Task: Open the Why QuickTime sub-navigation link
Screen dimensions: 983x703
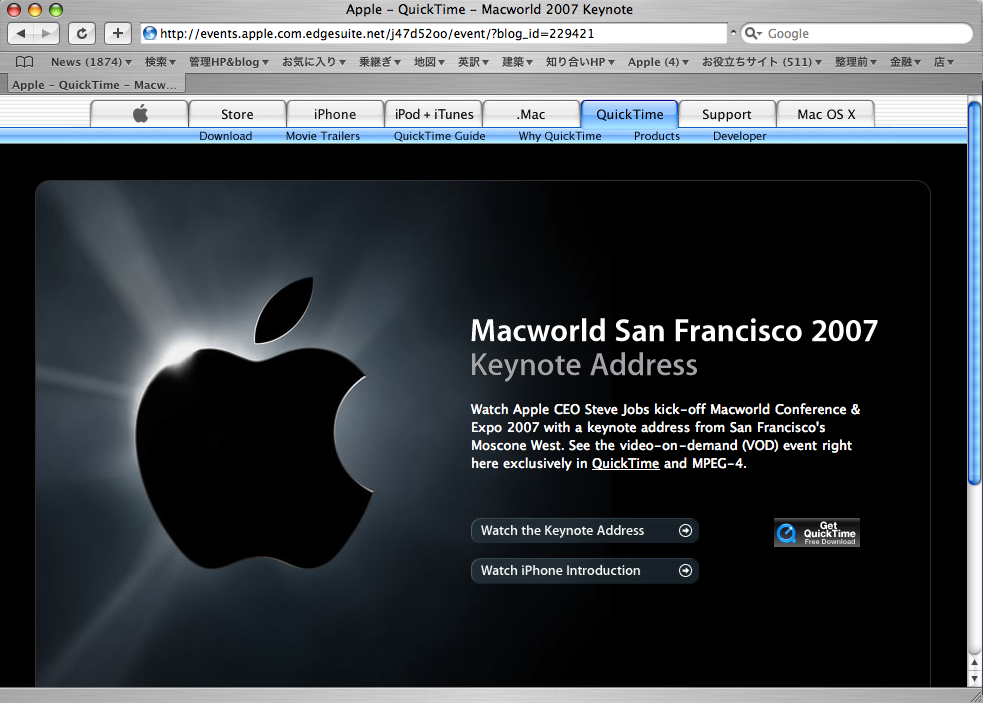Action: [x=560, y=135]
